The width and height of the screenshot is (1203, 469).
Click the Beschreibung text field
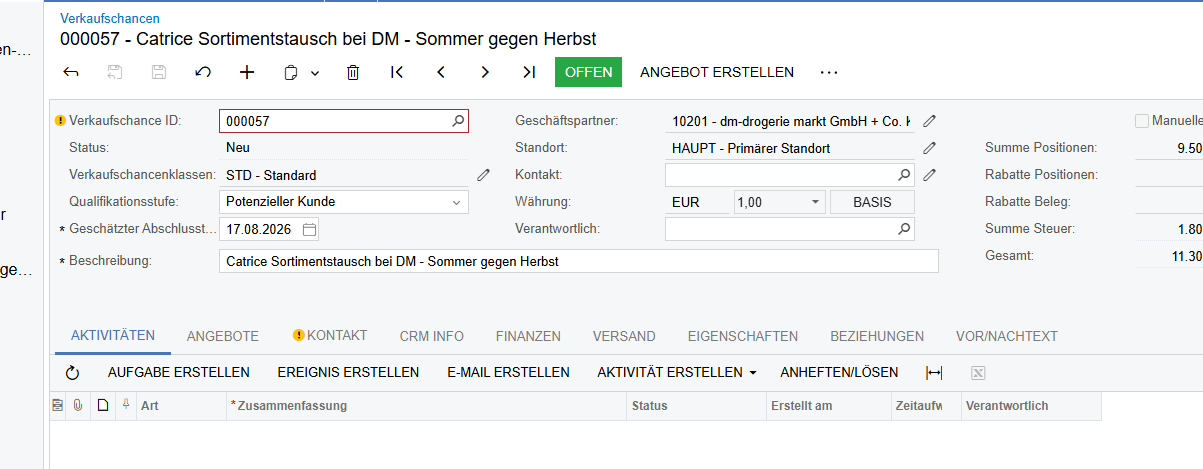click(578, 261)
